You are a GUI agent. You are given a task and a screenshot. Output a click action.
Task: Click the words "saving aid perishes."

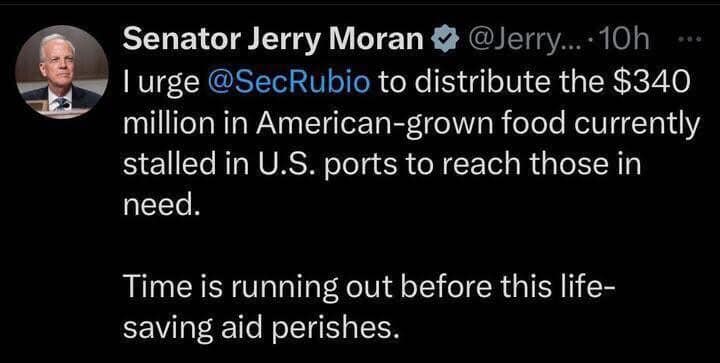[259, 329]
